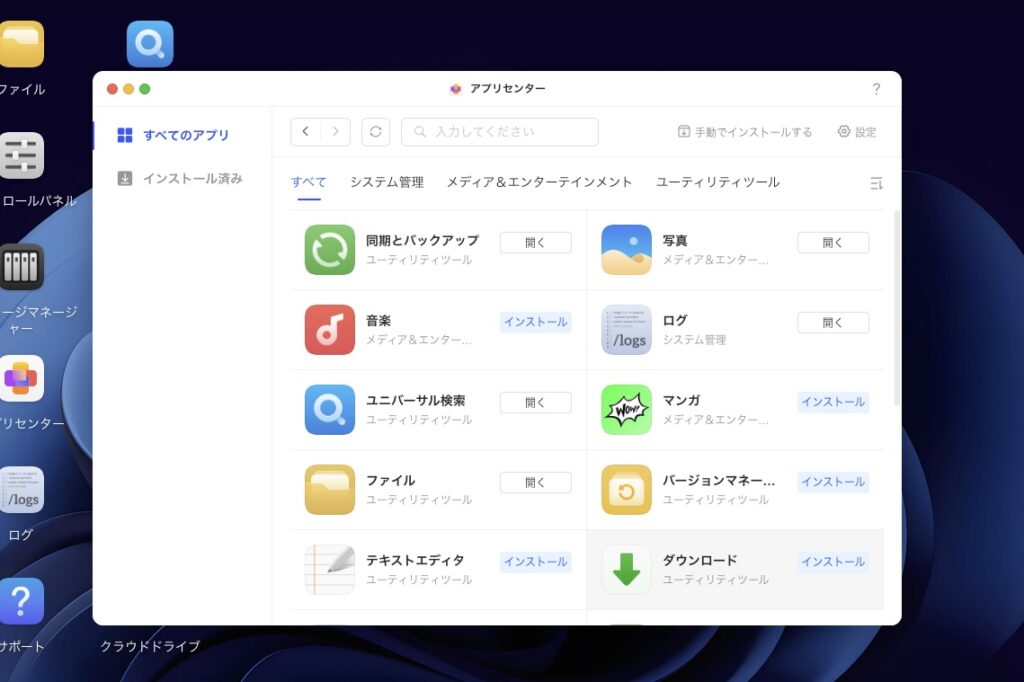Click the Version Manager app icon
This screenshot has height=682, width=1024.
coord(626,490)
